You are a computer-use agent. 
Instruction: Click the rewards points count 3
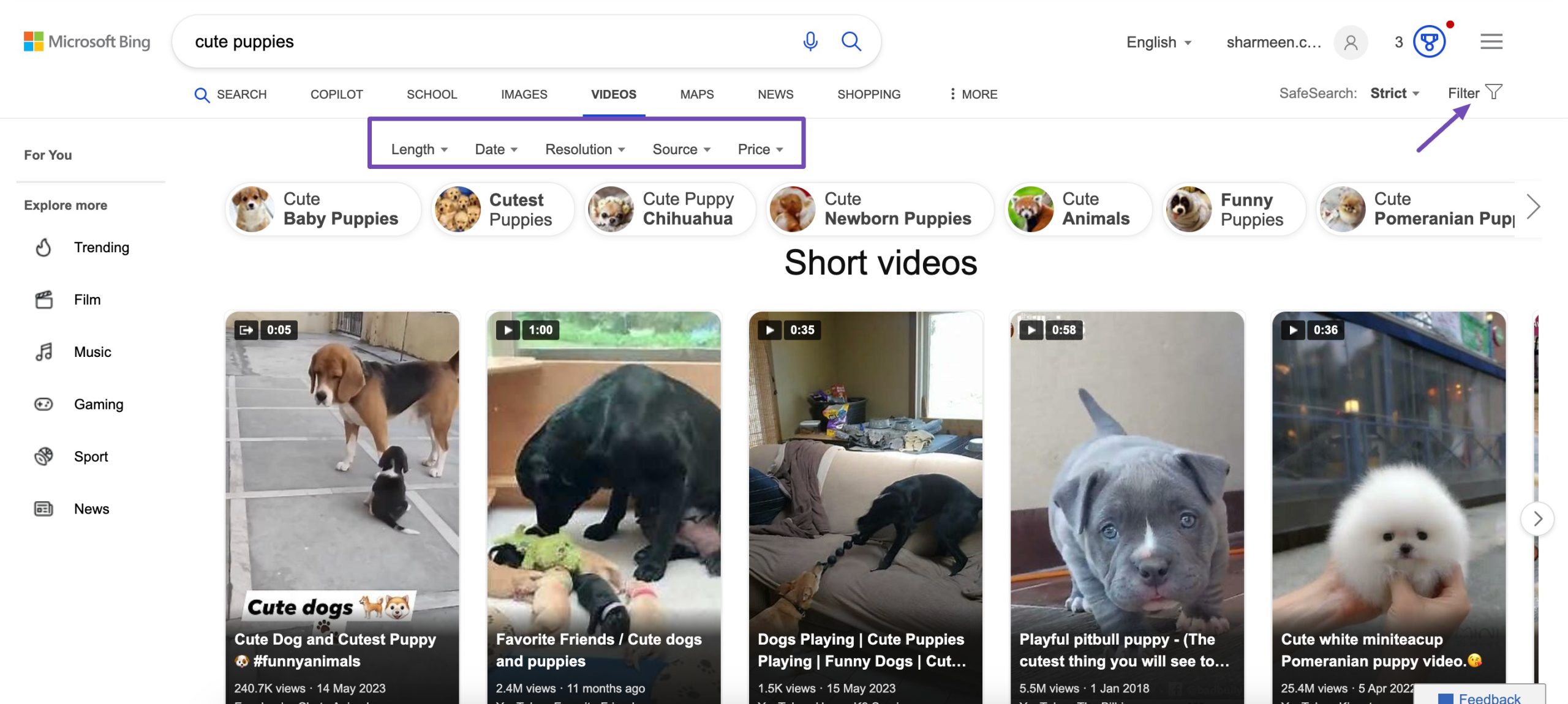tap(1399, 42)
